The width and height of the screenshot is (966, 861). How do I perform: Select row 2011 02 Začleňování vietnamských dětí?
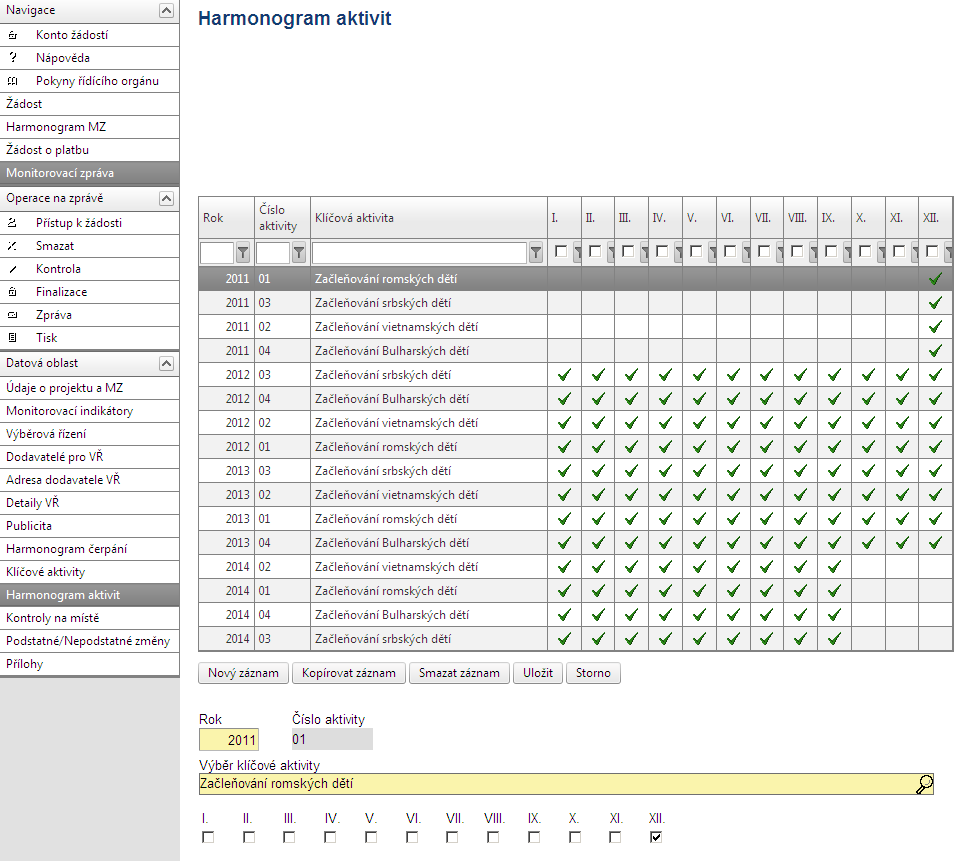tap(575, 327)
